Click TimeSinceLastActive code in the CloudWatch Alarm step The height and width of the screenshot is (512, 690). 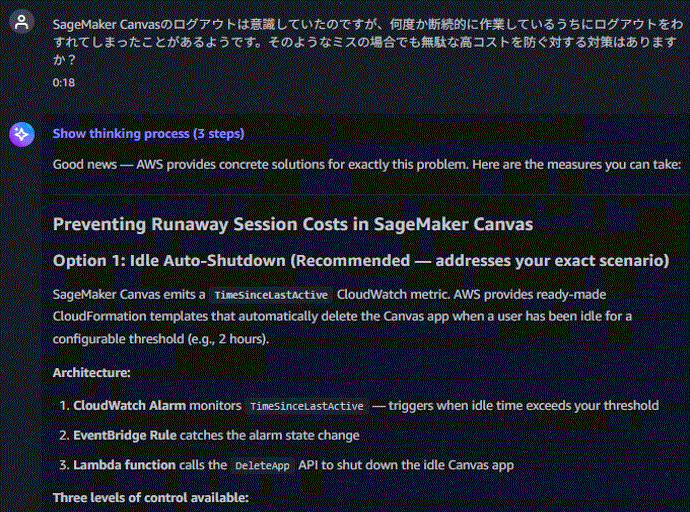[306, 406]
